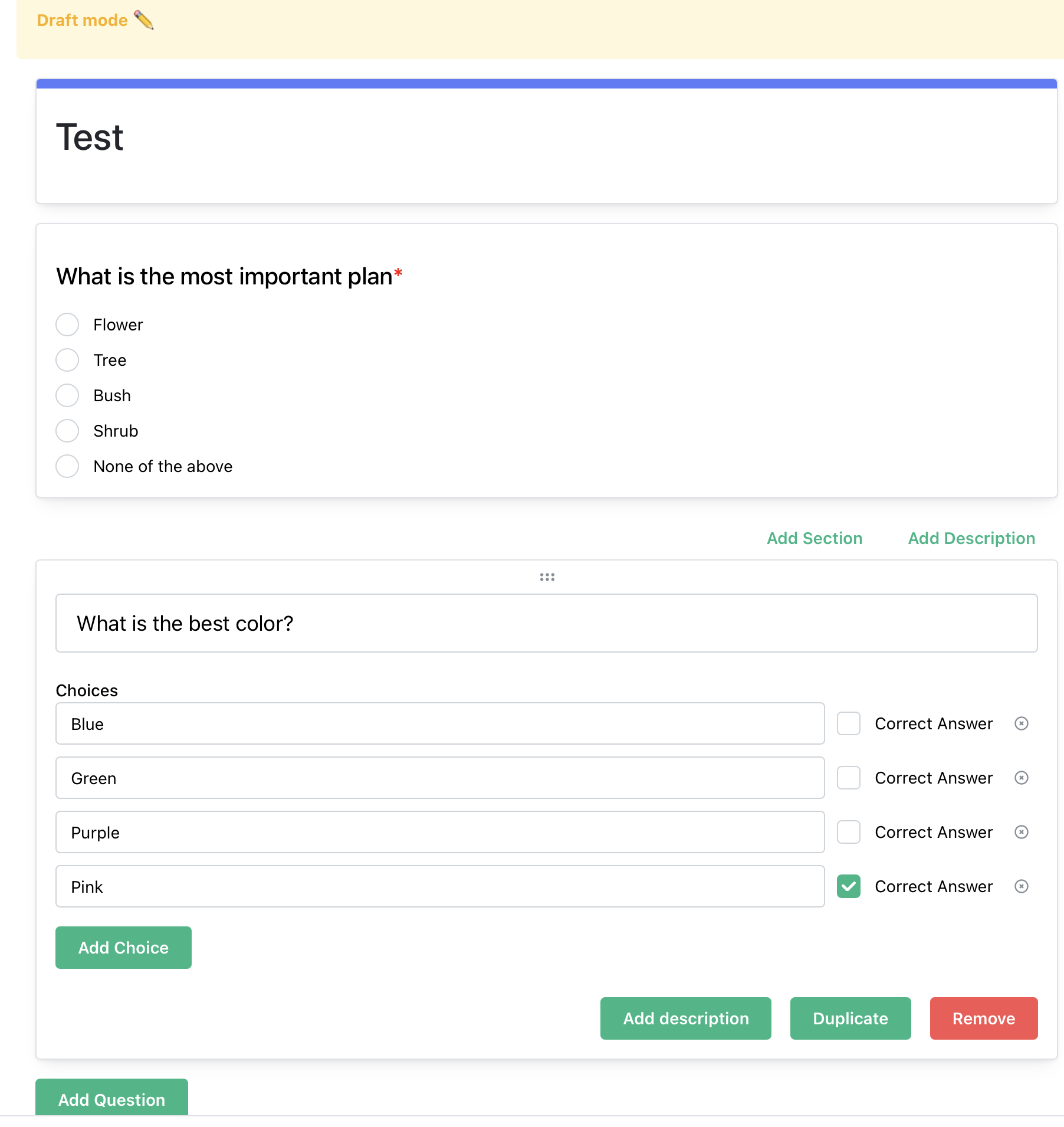The image size is (1064, 1127).
Task: Uncheck Correct Answer for Pink
Action: click(x=848, y=886)
